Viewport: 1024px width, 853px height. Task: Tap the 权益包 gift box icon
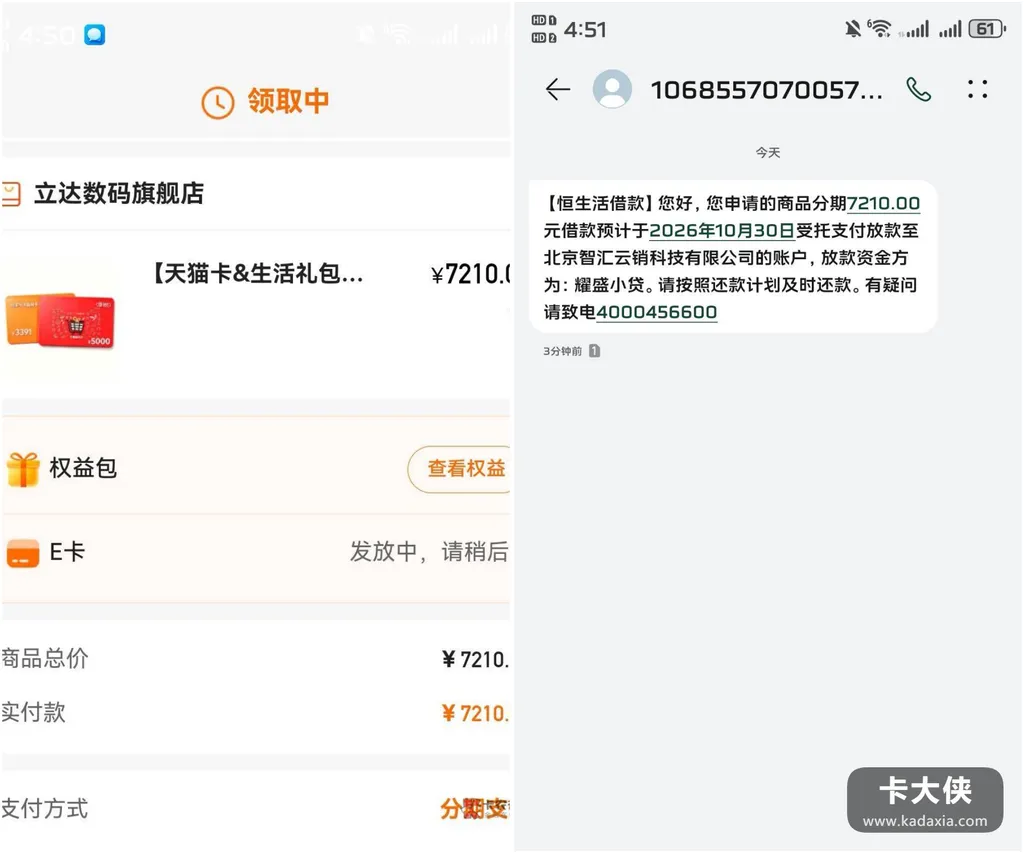(x=23, y=469)
